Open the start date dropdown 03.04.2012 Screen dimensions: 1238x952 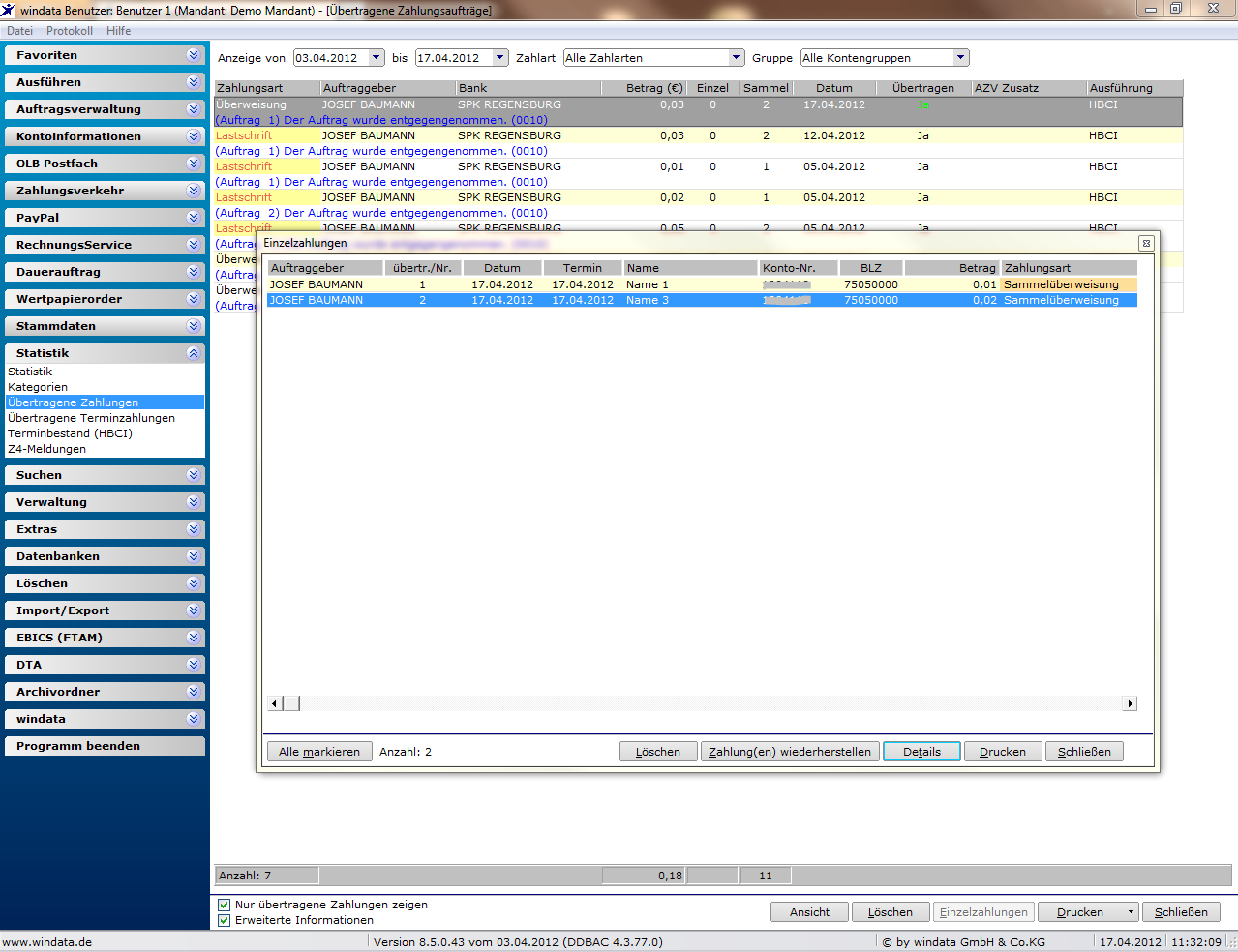point(377,58)
